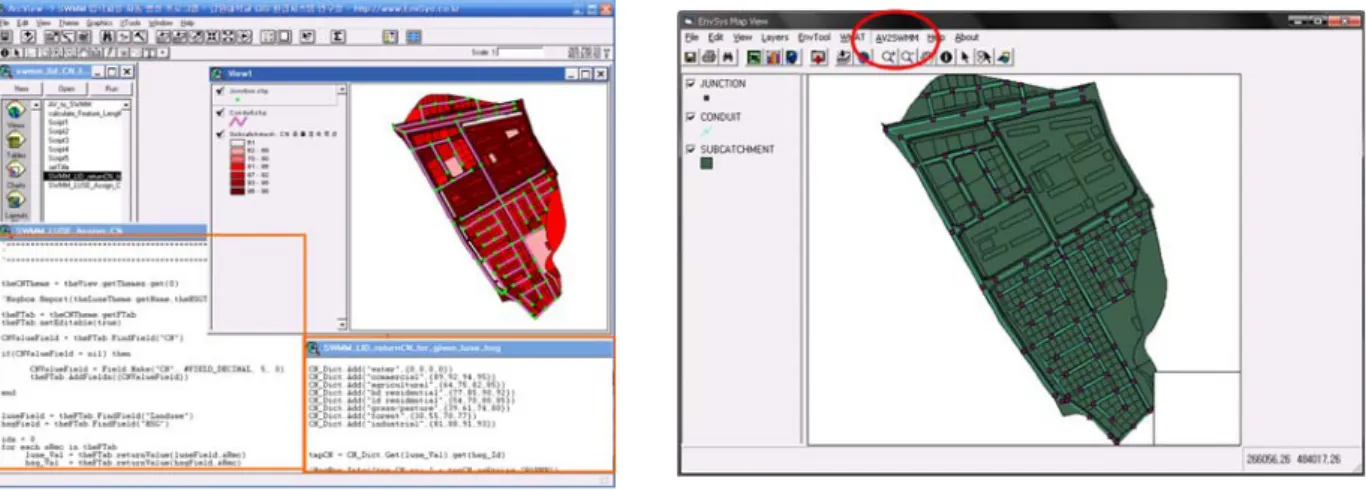Toggle the SUBCATCHMENT layer checkbox

point(692,149)
